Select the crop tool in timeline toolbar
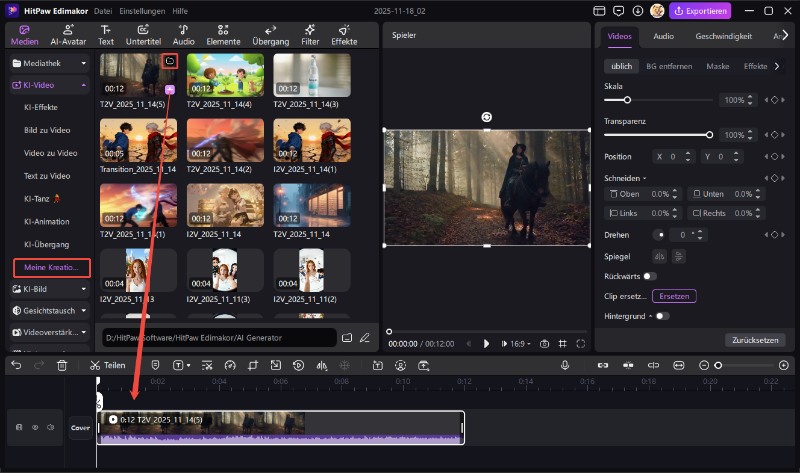800x473 pixels. (x=253, y=365)
